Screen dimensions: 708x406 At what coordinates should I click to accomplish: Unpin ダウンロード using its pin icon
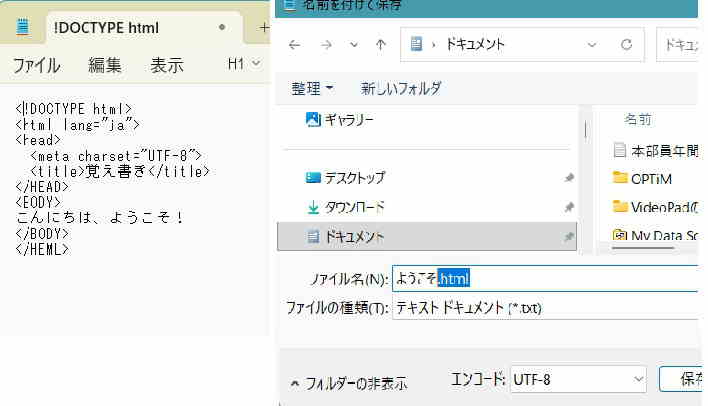[x=569, y=207]
